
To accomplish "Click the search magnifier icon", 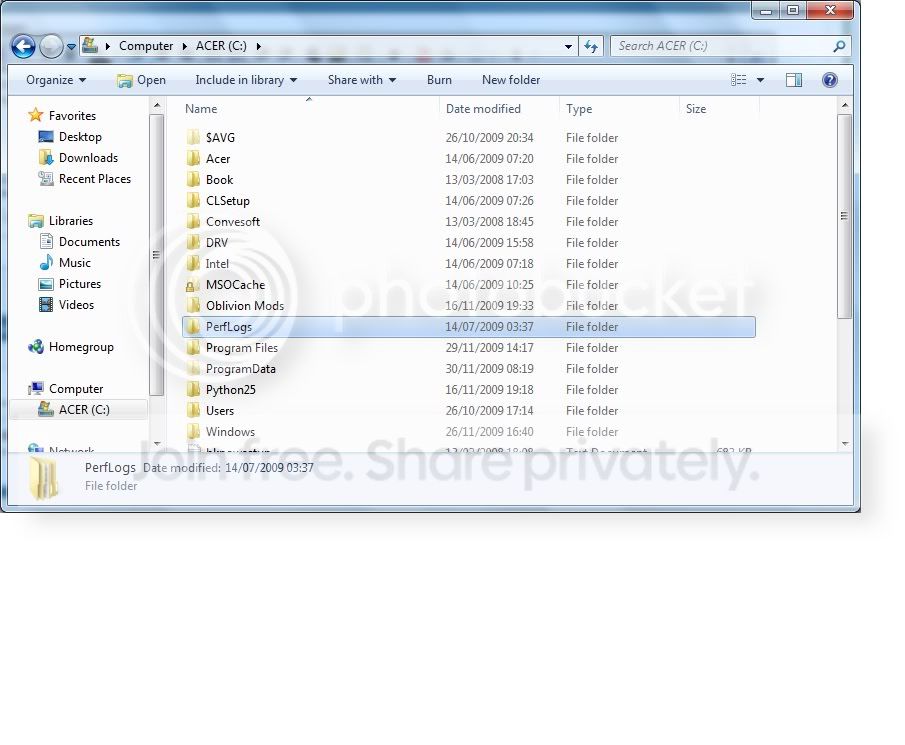I will click(x=839, y=46).
